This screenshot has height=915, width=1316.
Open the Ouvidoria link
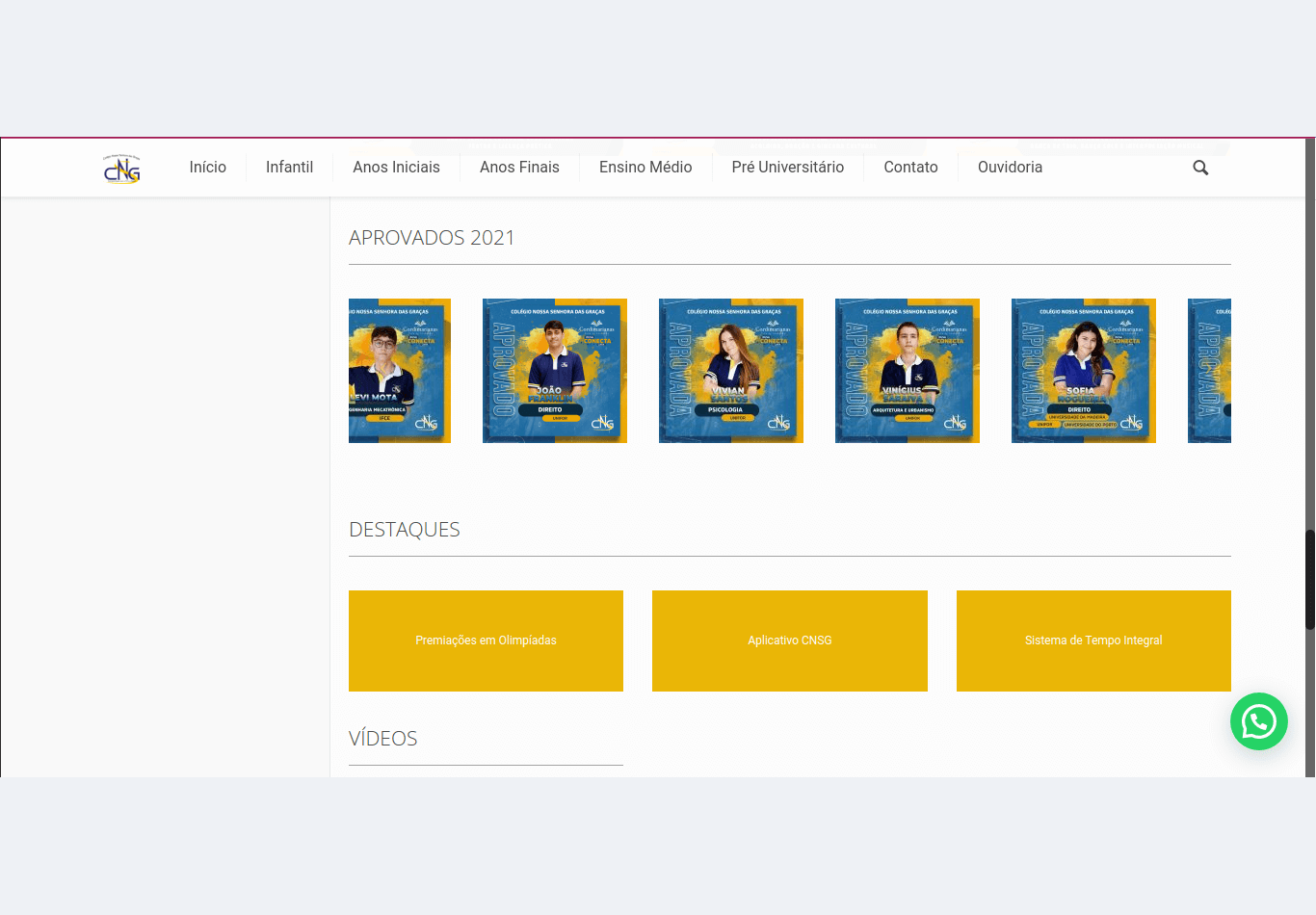click(1010, 168)
